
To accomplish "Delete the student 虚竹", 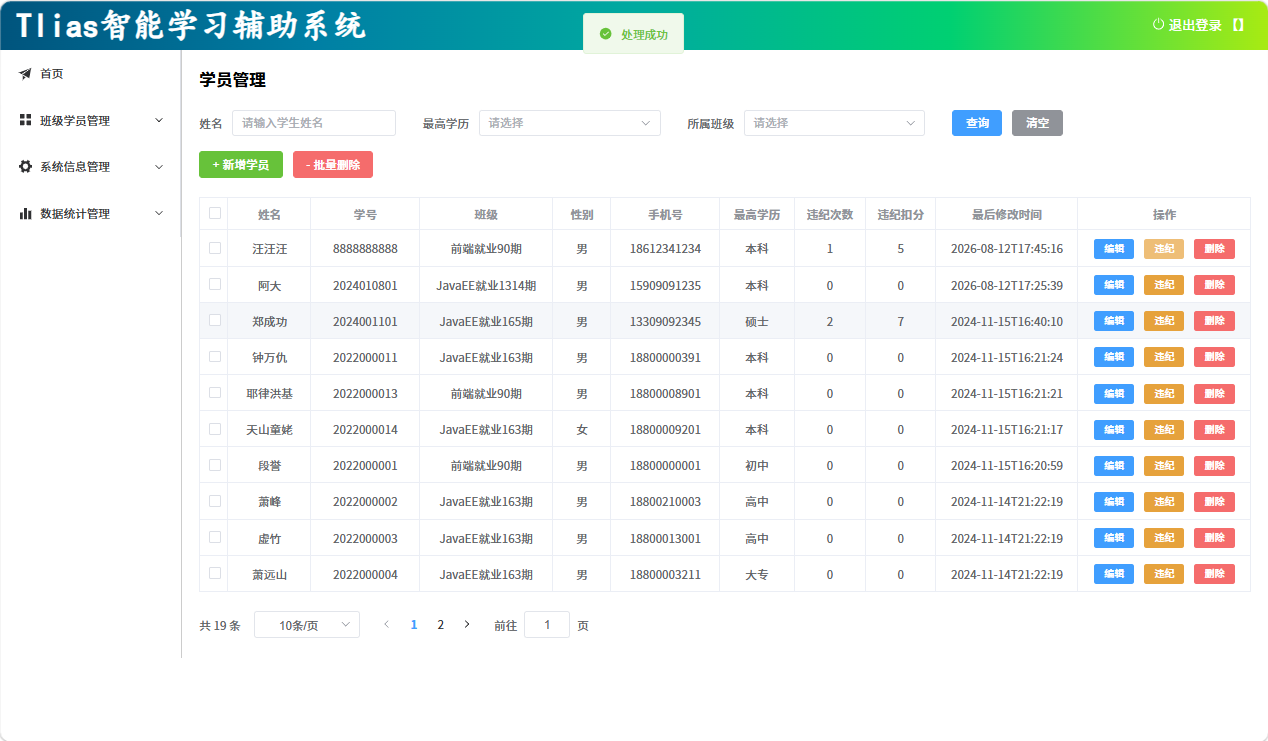I will (x=1214, y=538).
